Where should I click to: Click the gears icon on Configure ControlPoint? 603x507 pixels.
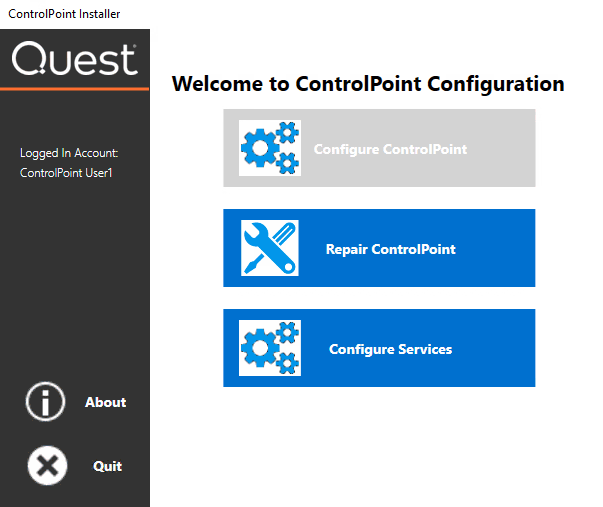[270, 148]
